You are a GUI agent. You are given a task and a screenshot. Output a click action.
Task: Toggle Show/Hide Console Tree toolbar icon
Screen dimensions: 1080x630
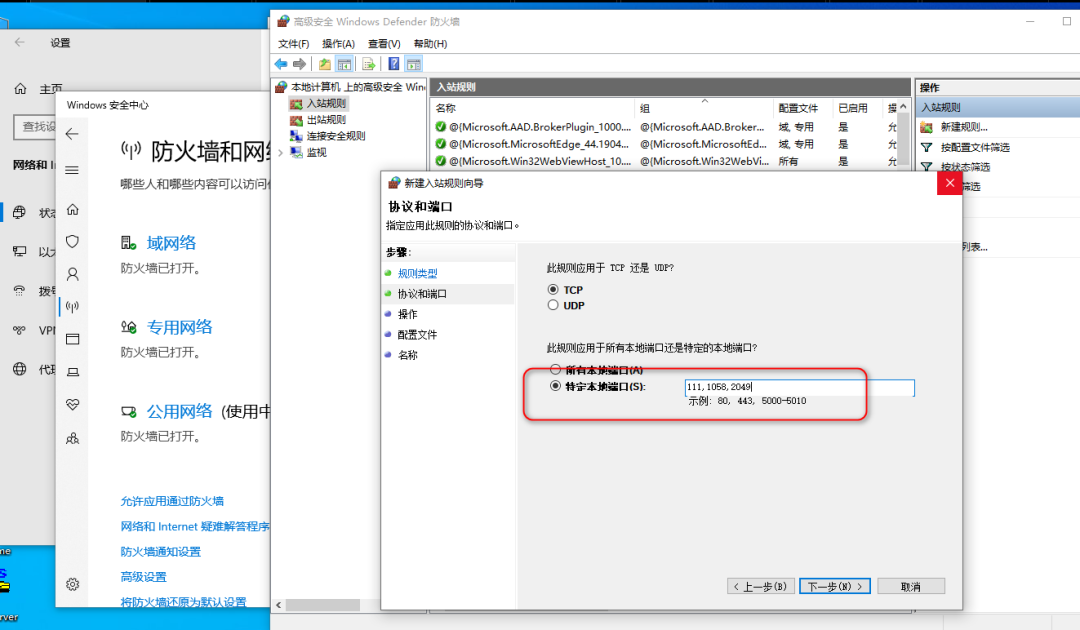[x=344, y=64]
